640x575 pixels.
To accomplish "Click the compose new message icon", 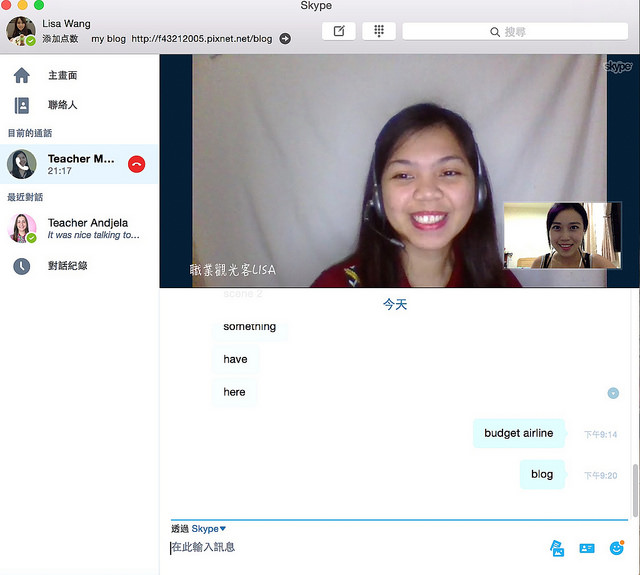I will [x=339, y=32].
